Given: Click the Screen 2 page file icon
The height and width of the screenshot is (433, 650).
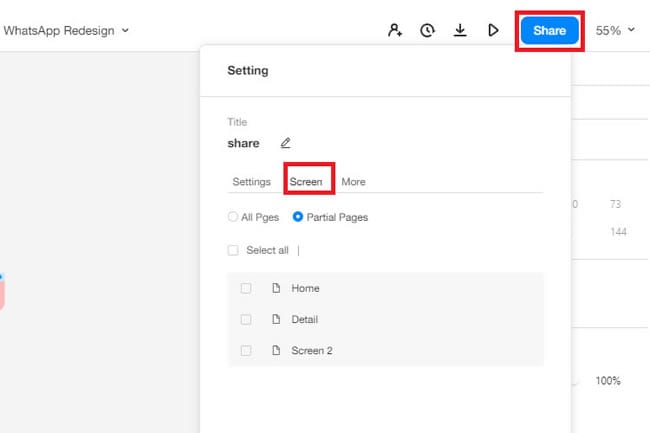Looking at the screenshot, I should pyautogui.click(x=276, y=350).
